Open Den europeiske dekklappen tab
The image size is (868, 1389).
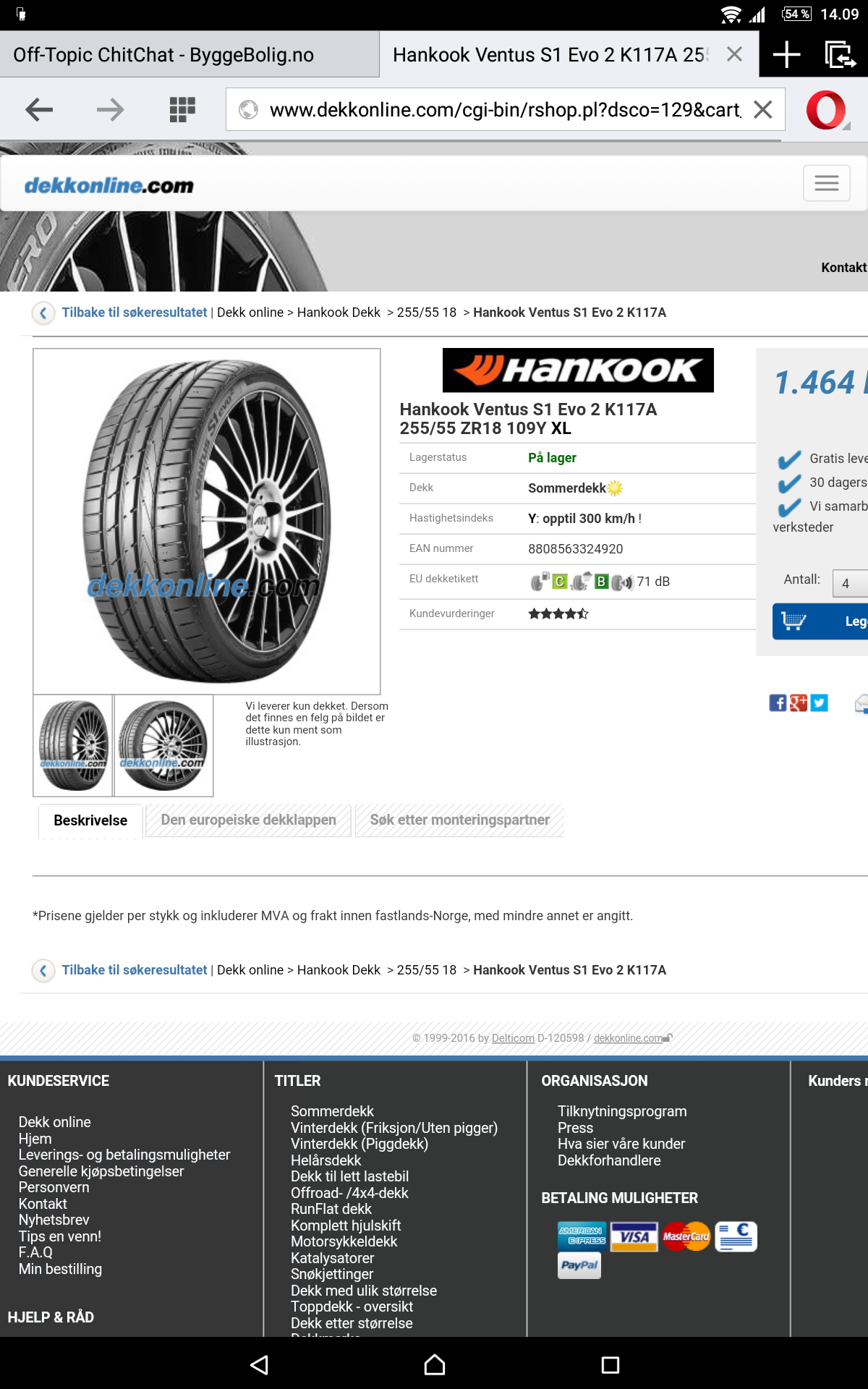pos(248,820)
